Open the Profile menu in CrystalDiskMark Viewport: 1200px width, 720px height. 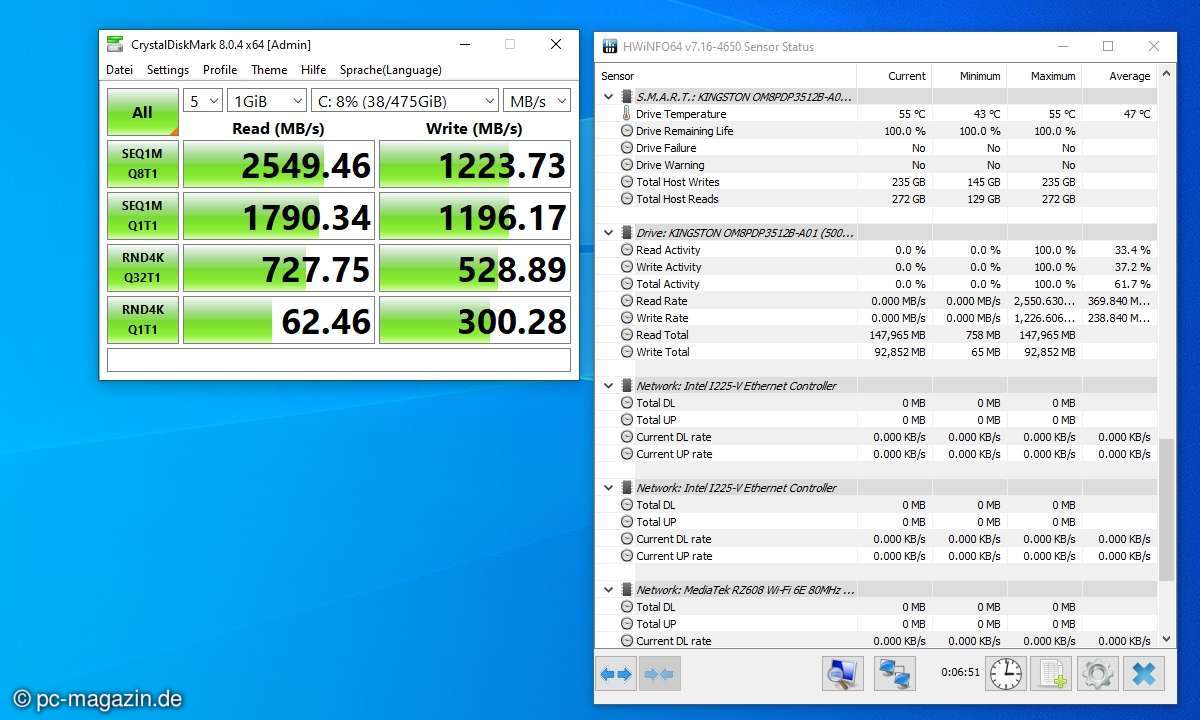pos(220,70)
